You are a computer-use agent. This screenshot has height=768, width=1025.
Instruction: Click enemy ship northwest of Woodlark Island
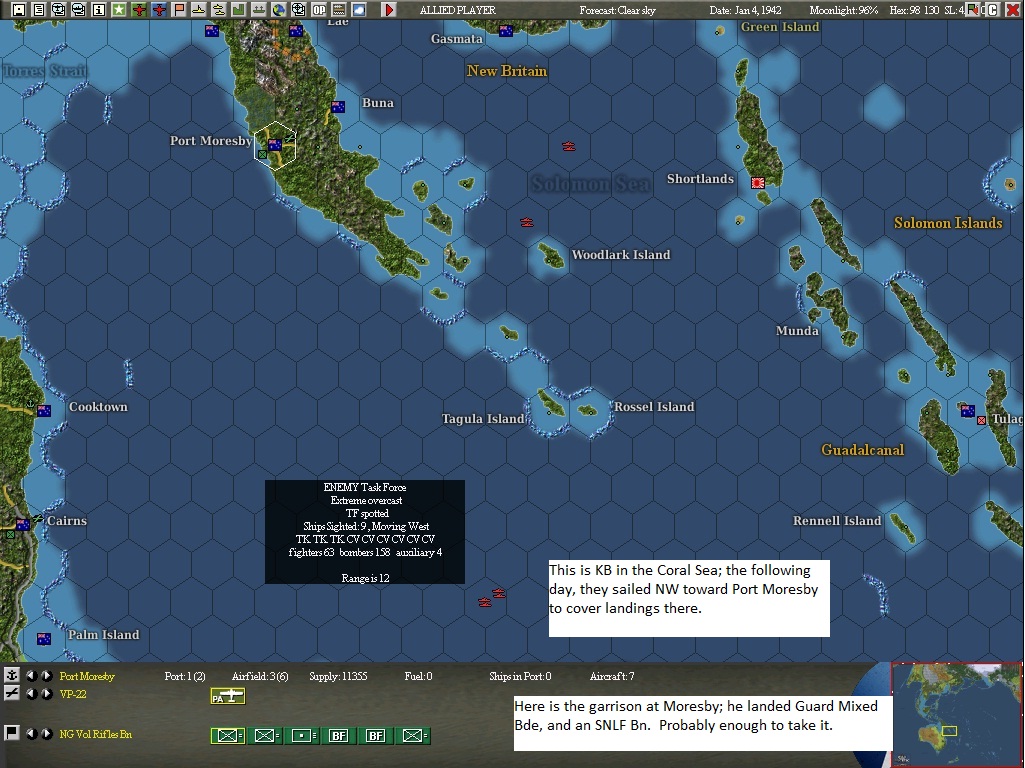click(527, 222)
